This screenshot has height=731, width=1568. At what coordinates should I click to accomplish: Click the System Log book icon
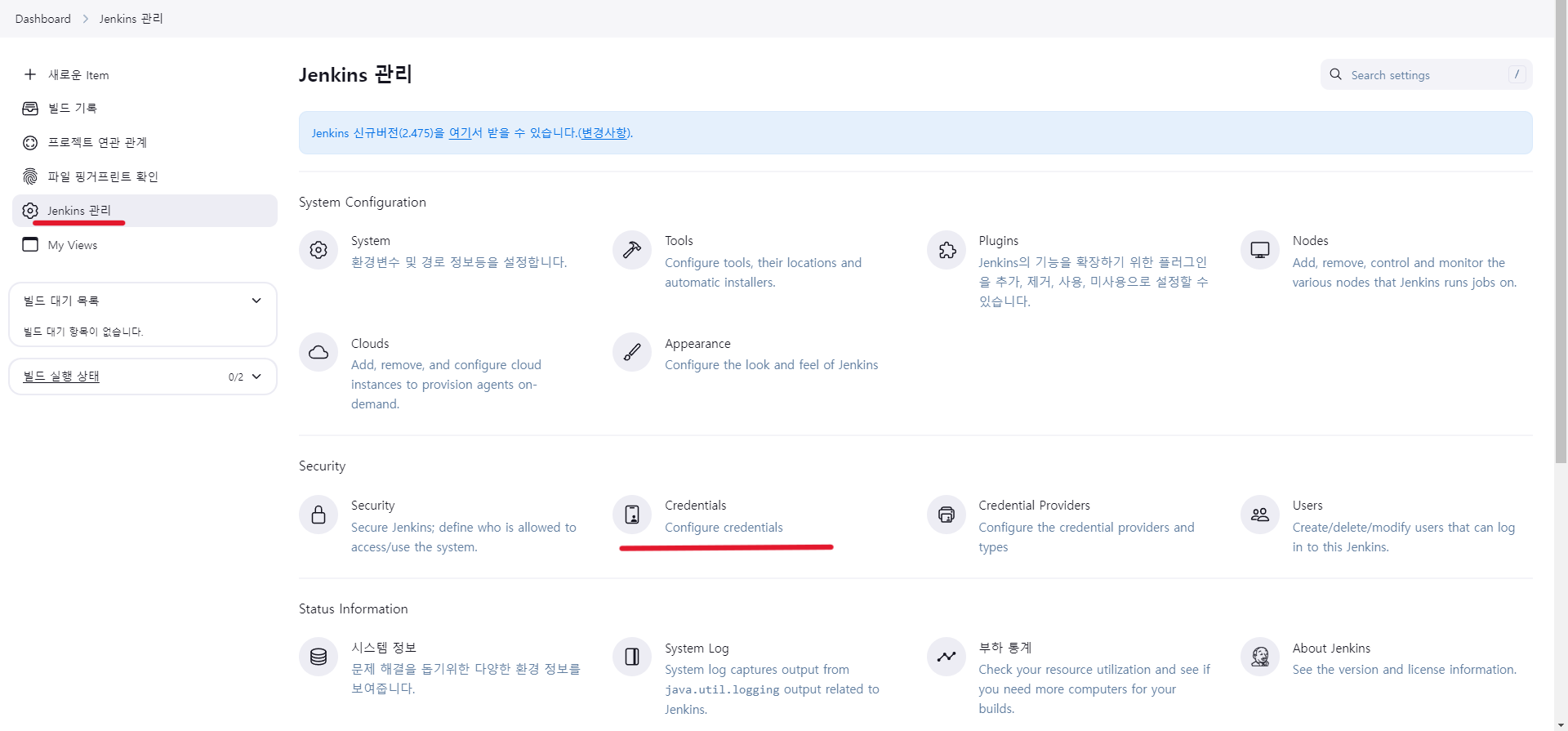click(x=632, y=657)
